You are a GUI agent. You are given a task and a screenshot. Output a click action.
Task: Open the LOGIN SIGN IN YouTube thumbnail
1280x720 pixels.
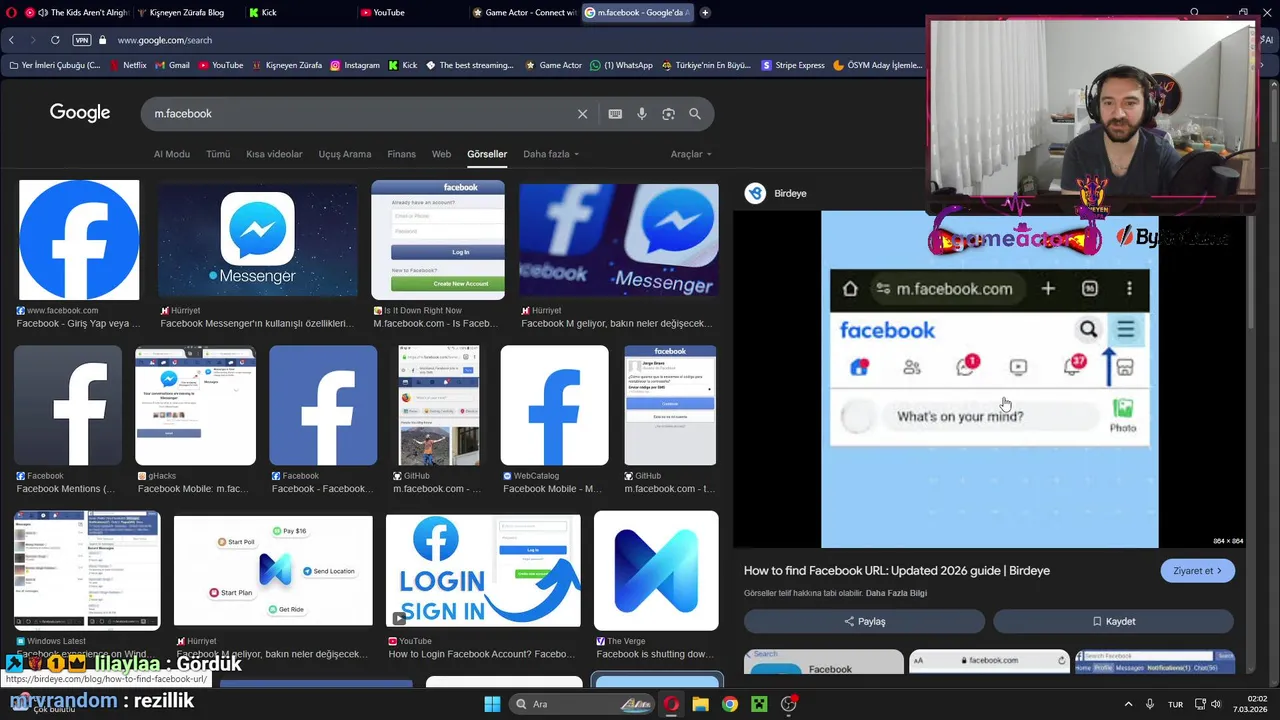483,570
